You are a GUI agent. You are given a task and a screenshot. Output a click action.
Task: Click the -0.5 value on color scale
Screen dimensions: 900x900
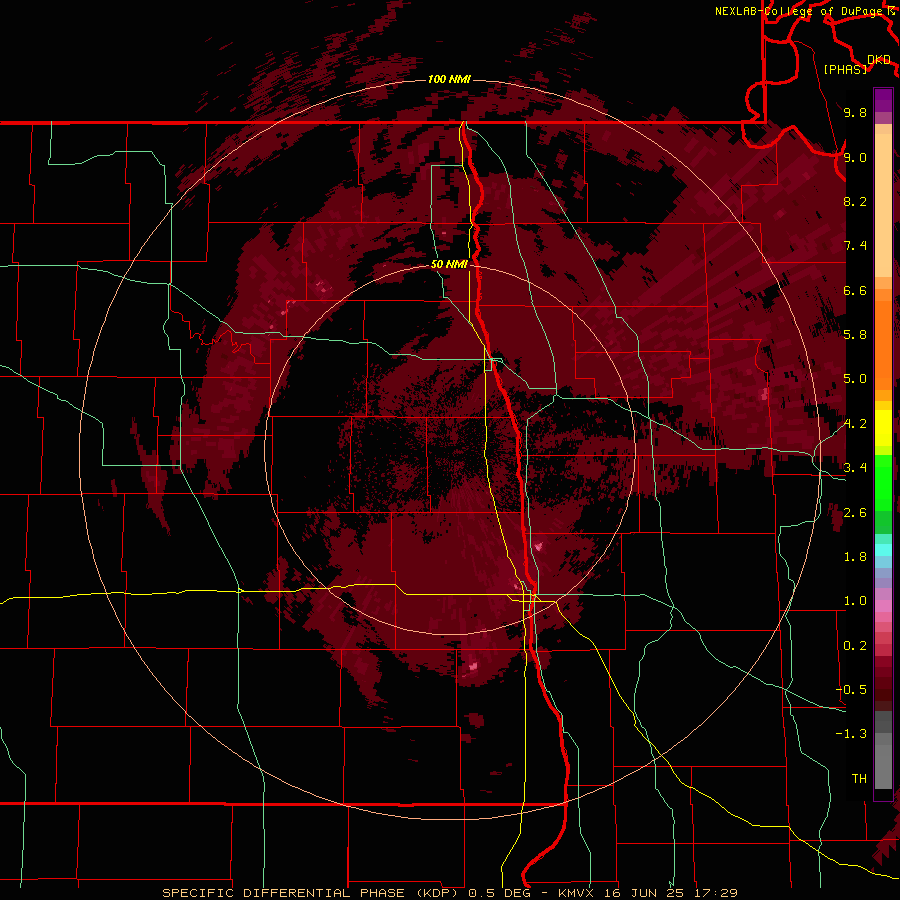click(851, 690)
